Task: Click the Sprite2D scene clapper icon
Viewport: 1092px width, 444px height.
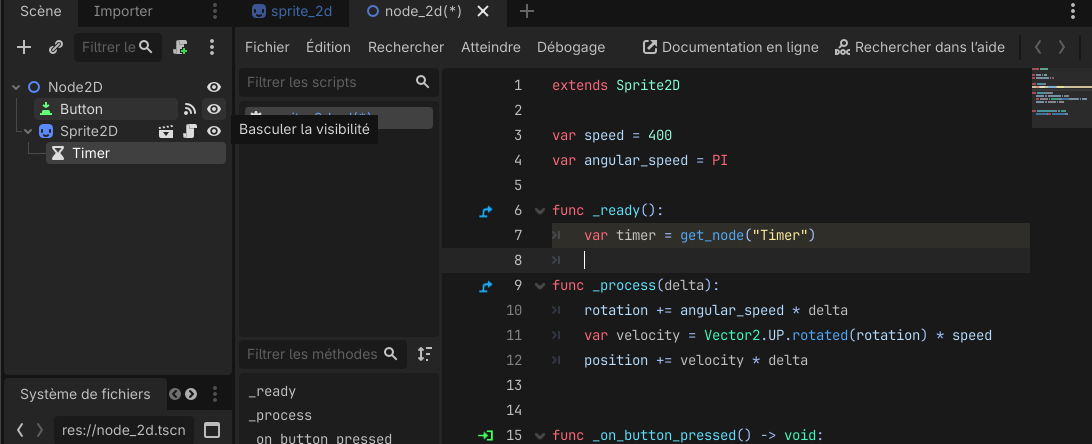Action: point(166,131)
